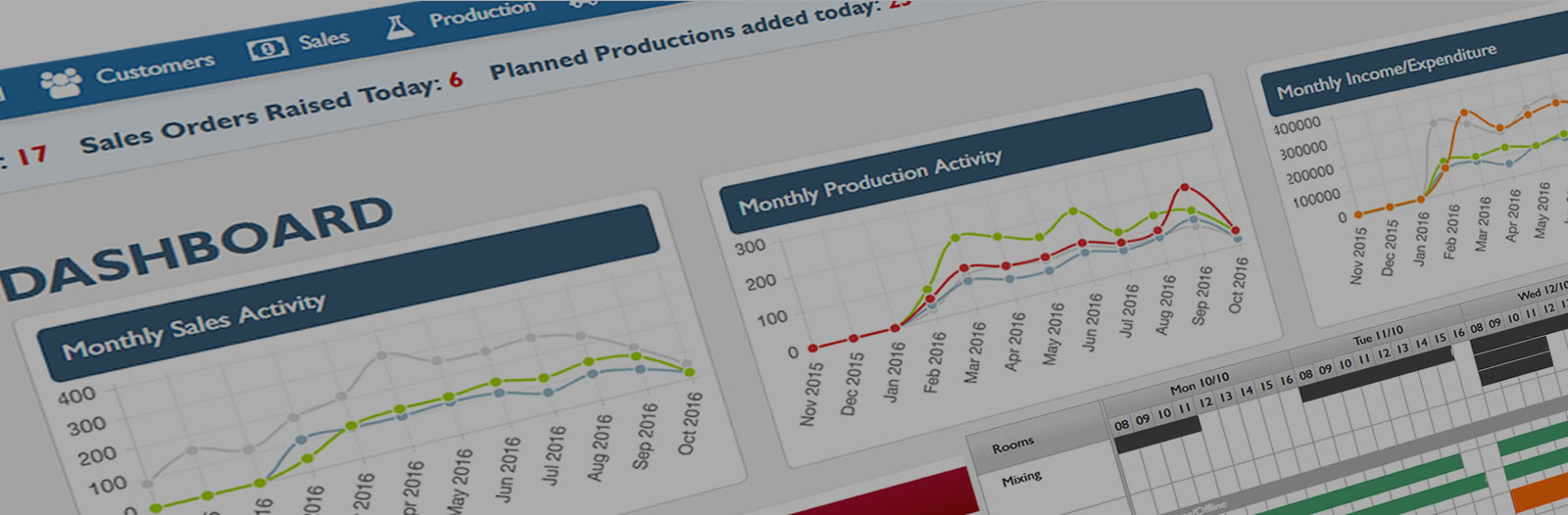Screen dimensions: 1568x515
Task: Click orange Feb 2016 peak in Income chart
Action: 1464,114
